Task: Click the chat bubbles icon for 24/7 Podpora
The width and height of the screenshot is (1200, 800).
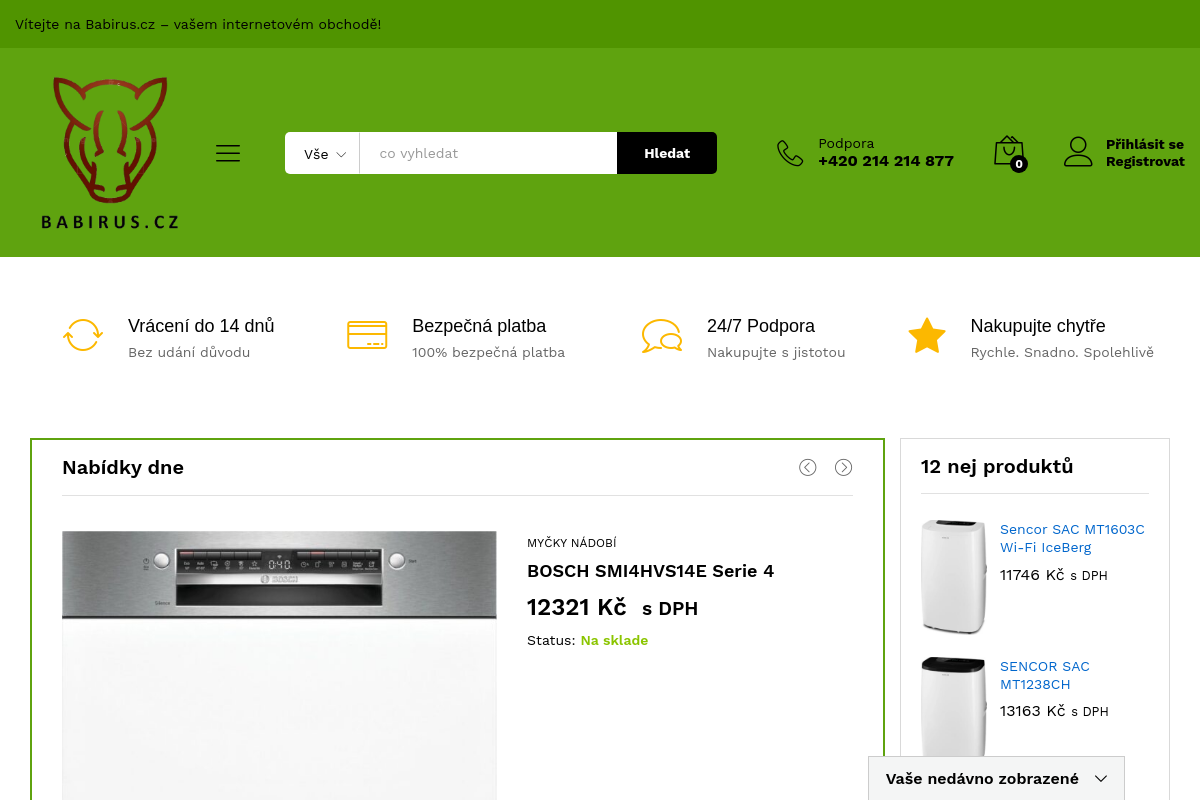Action: tap(662, 336)
